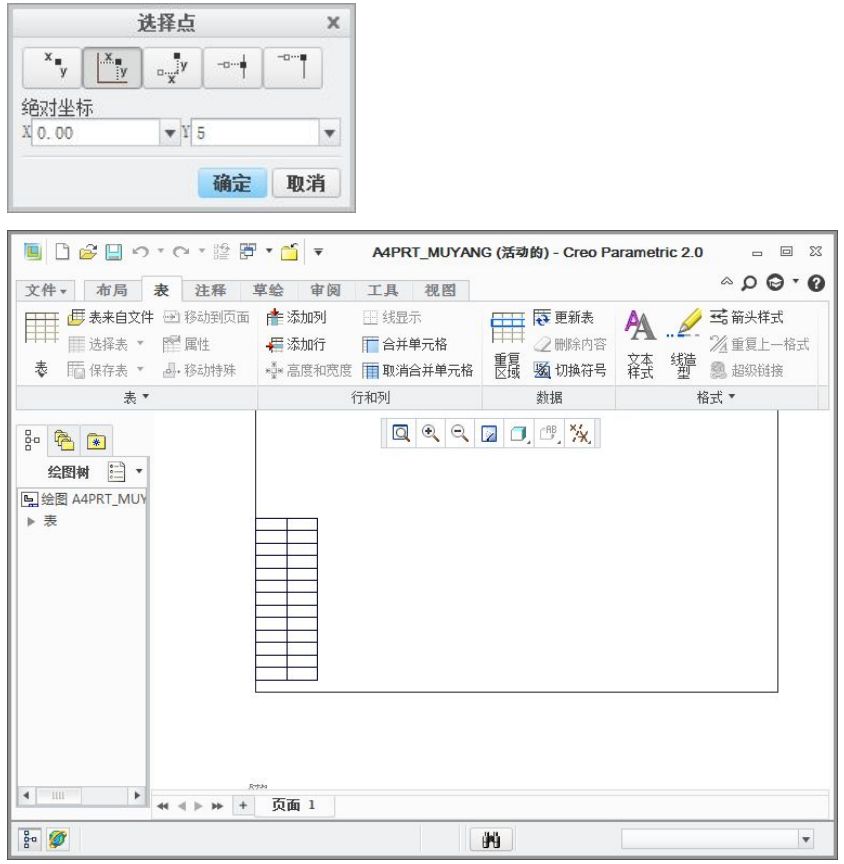Switch to the 注释 tab

point(210,290)
